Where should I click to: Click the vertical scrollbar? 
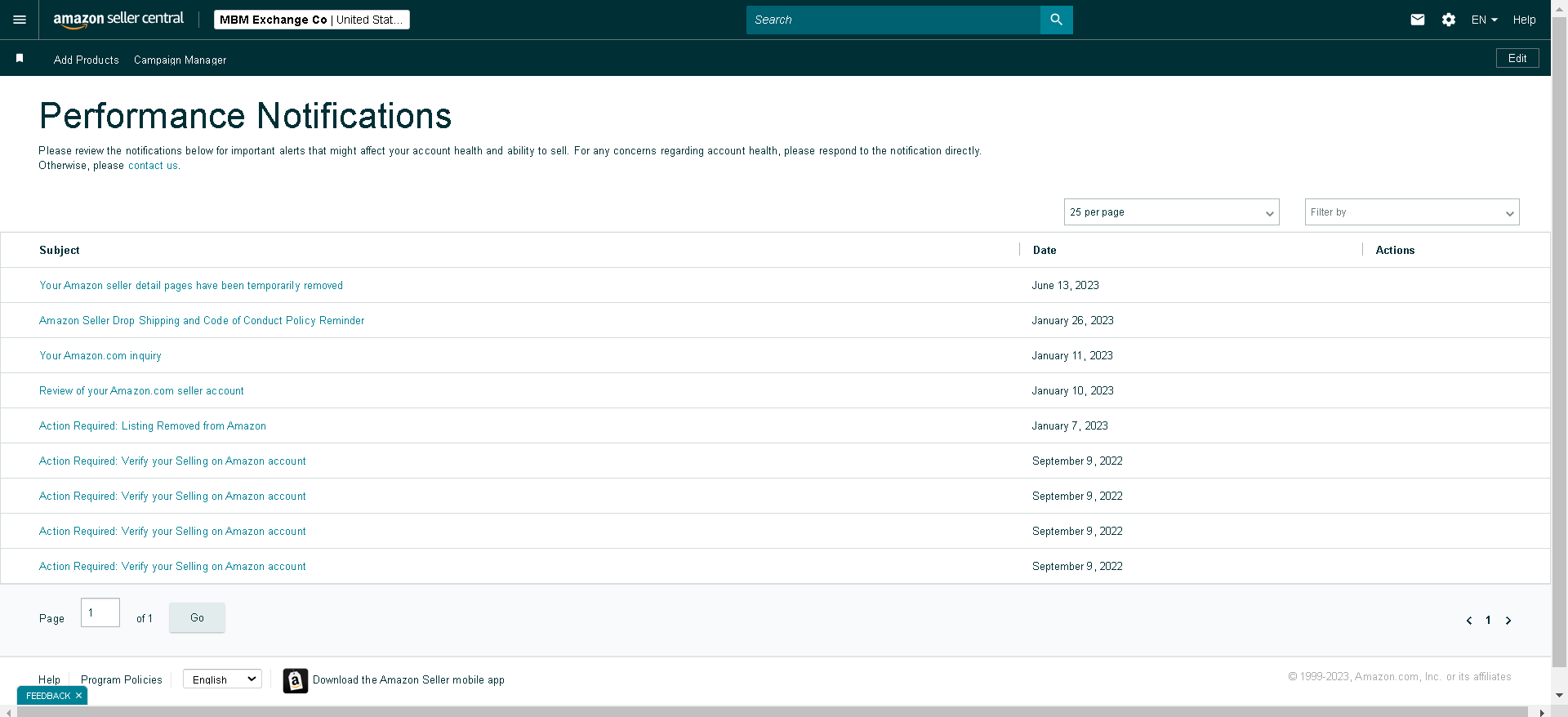pyautogui.click(x=1559, y=343)
